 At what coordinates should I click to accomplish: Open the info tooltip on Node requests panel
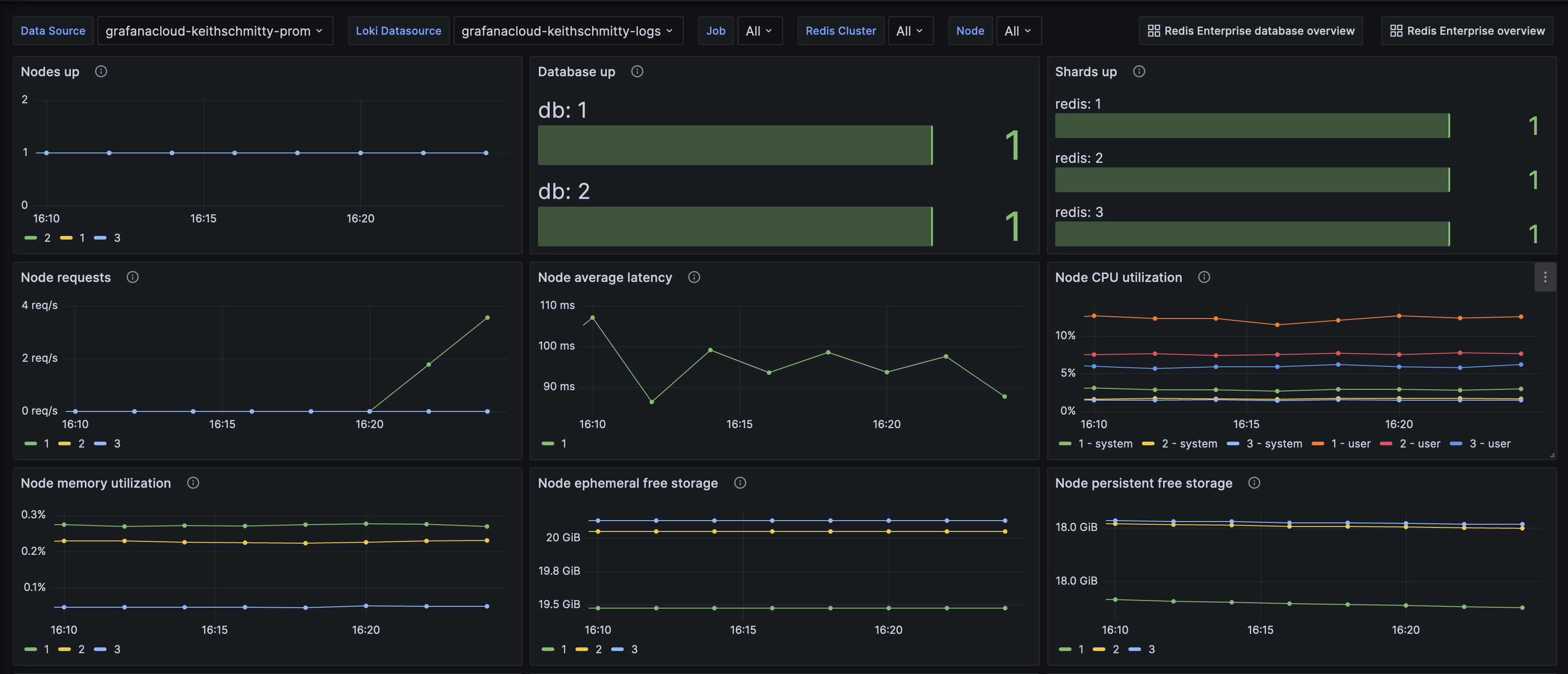point(133,277)
